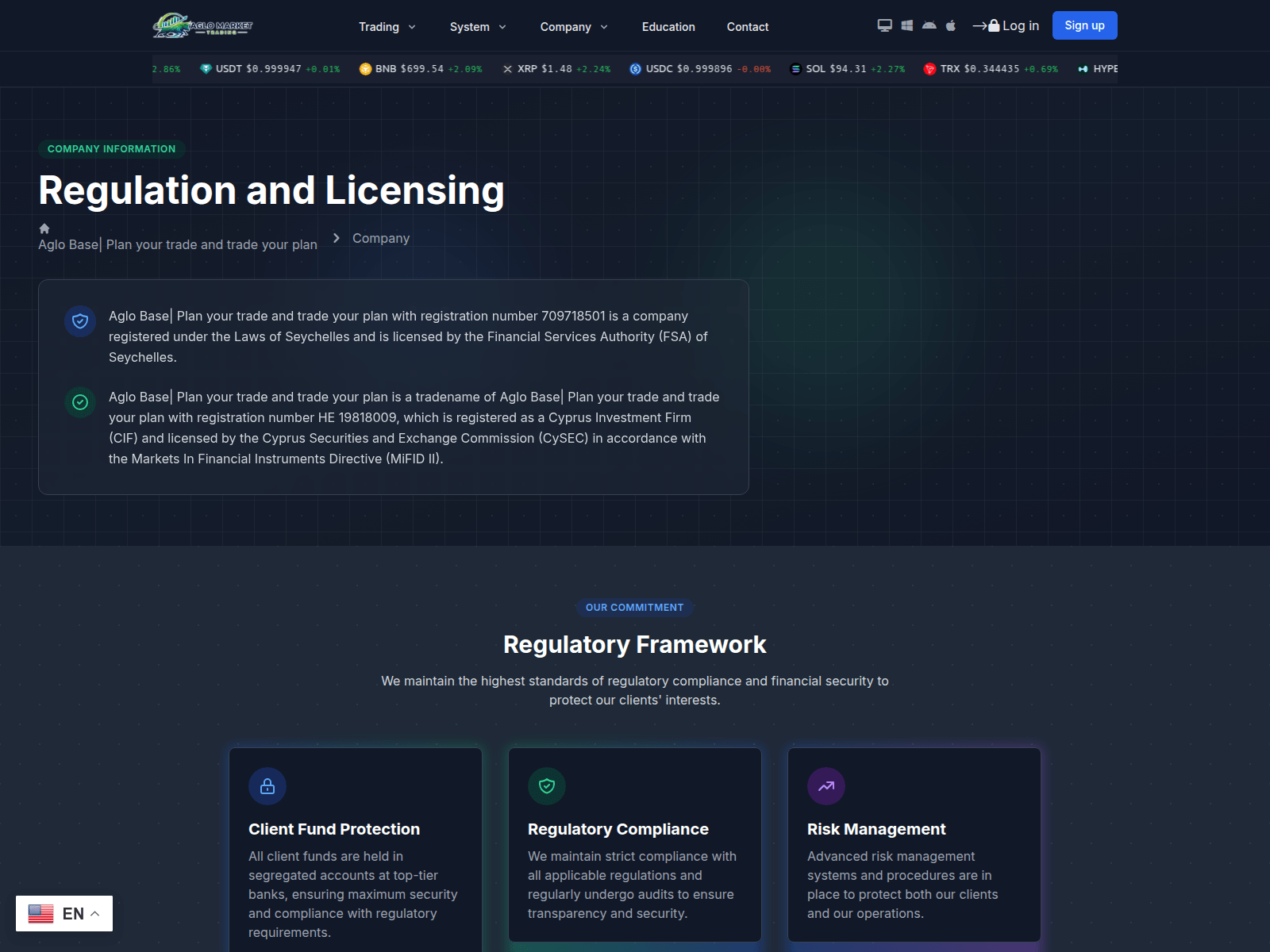This screenshot has height=952, width=1270.
Task: Expand the Company dropdown menu
Action: 574,27
